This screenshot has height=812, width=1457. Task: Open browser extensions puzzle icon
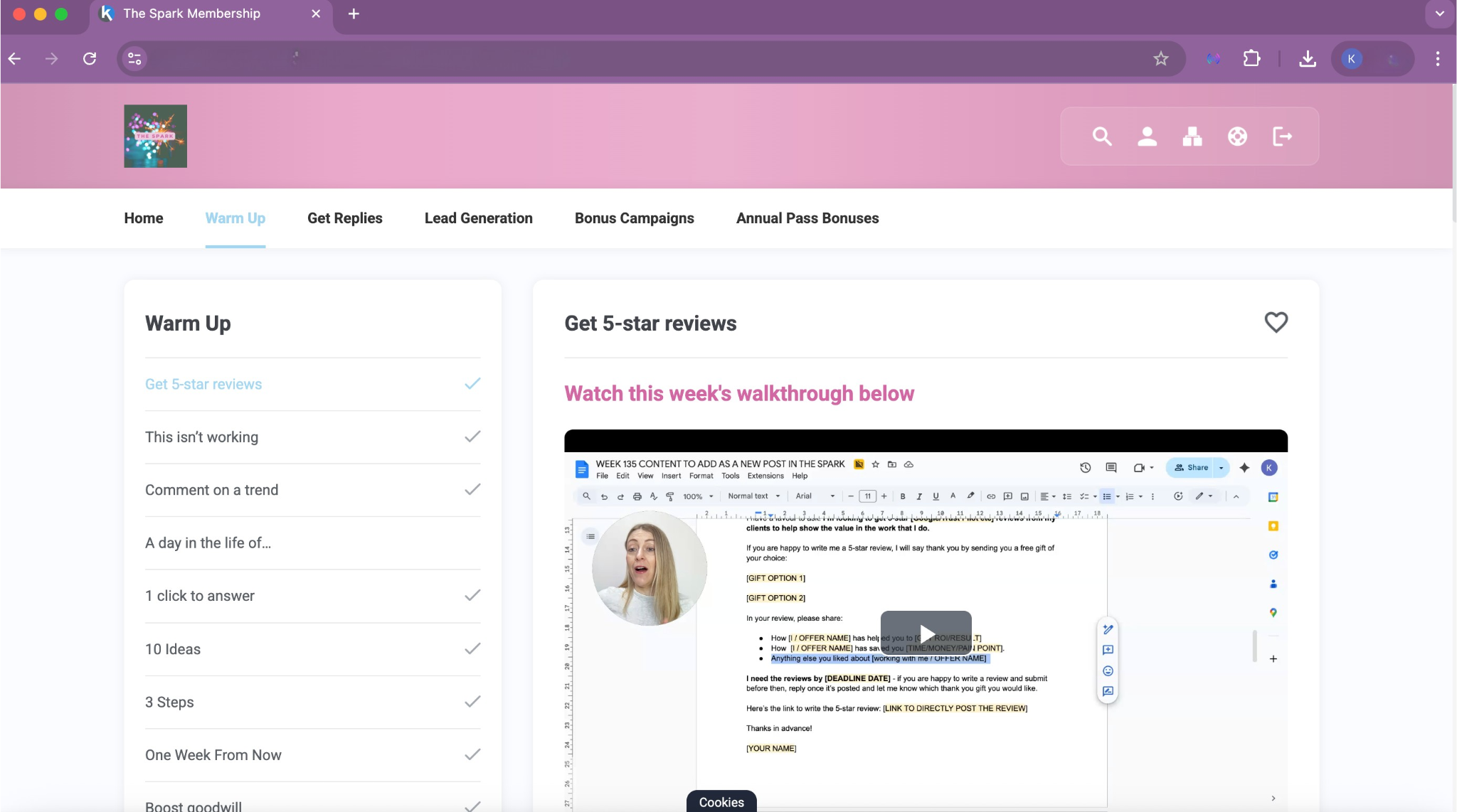pyautogui.click(x=1251, y=58)
